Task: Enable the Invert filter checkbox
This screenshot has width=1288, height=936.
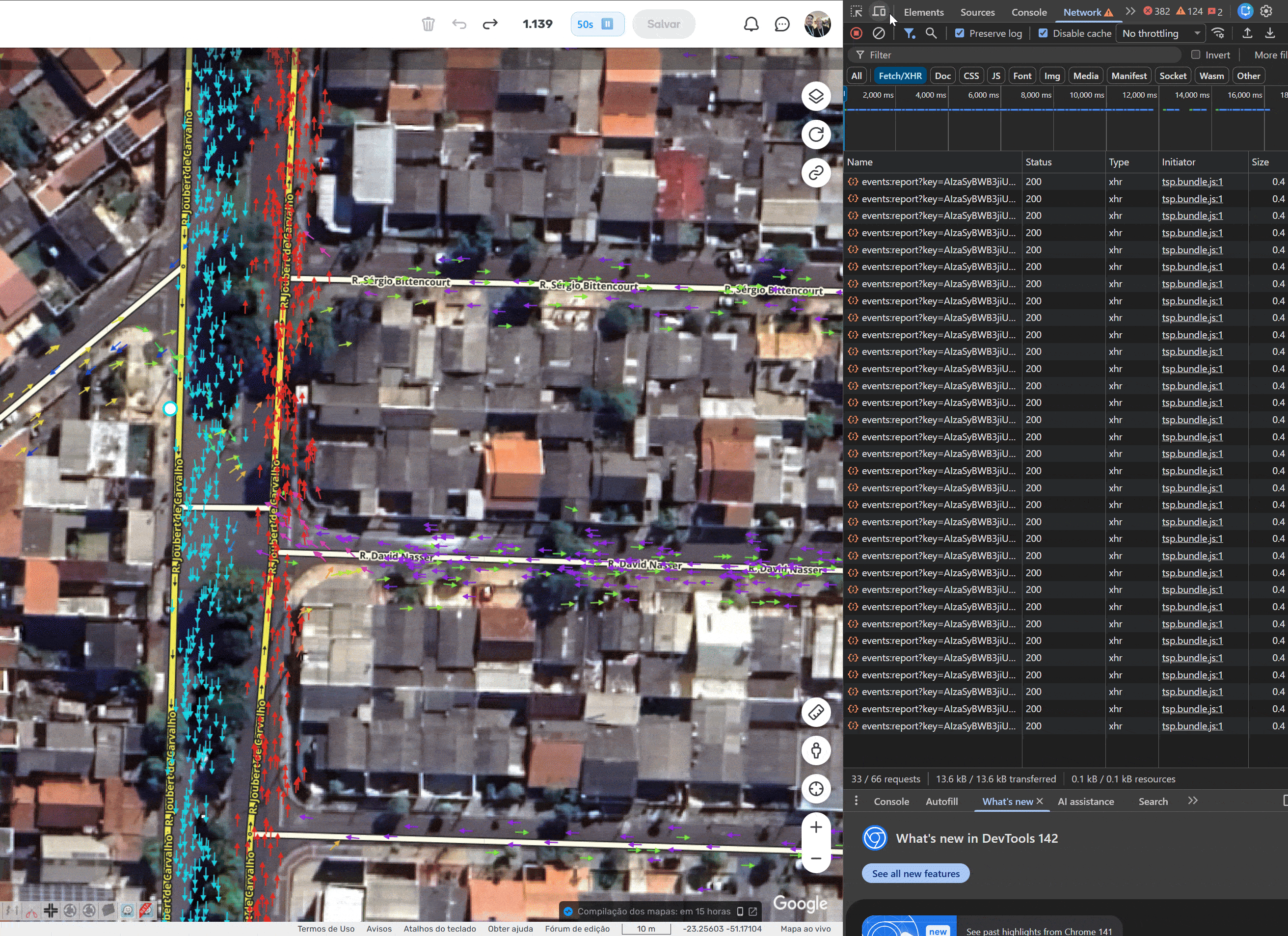Action: tap(1195, 54)
